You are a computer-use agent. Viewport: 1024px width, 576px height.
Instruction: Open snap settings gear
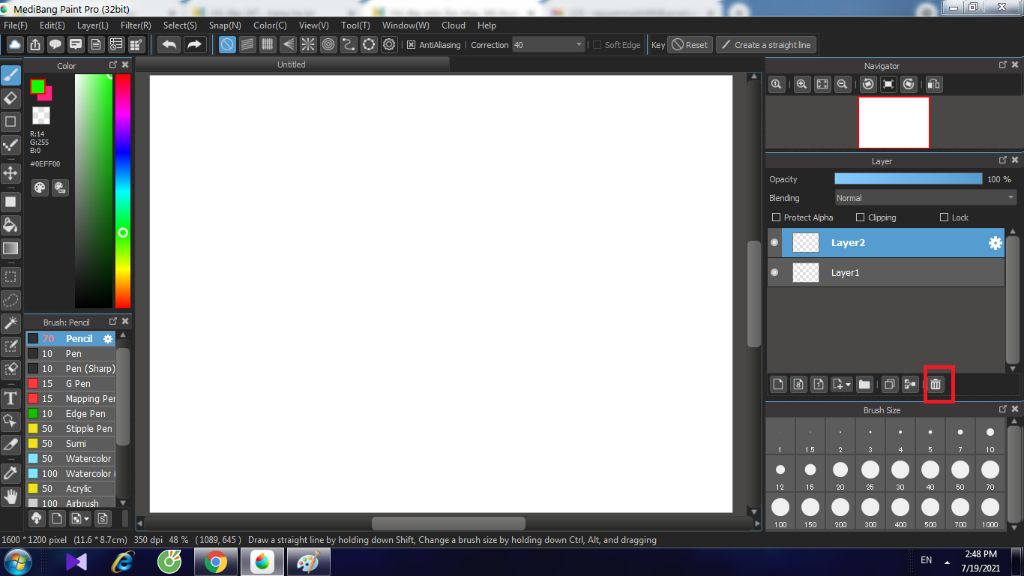click(x=389, y=44)
